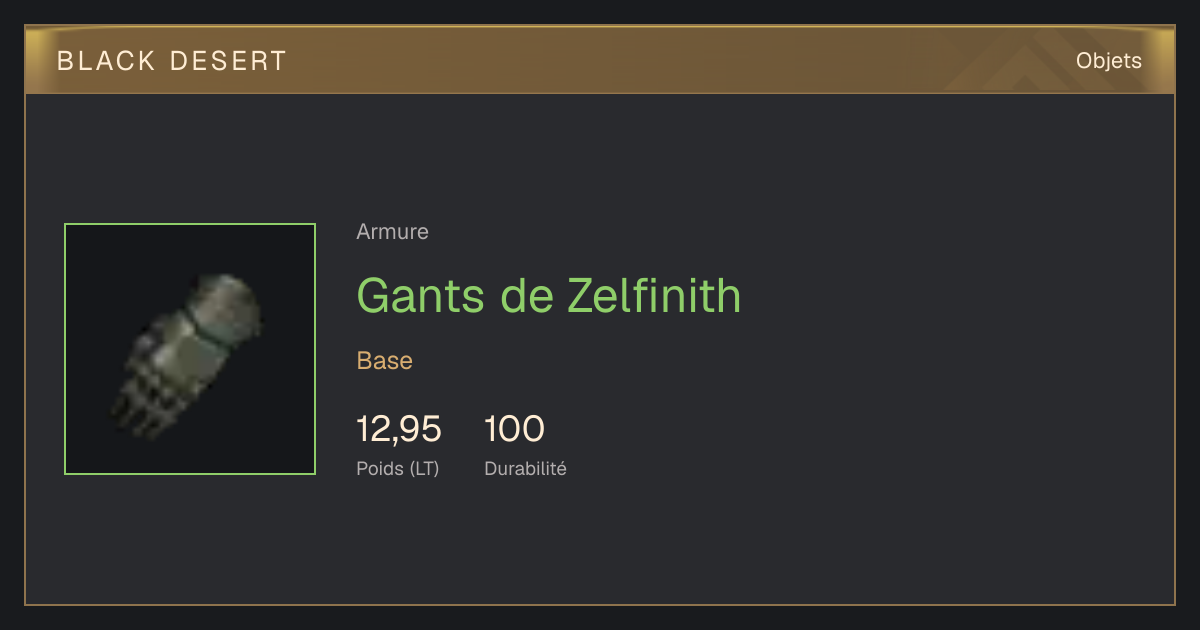Click the word Zelfinith in the title

[x=654, y=295]
